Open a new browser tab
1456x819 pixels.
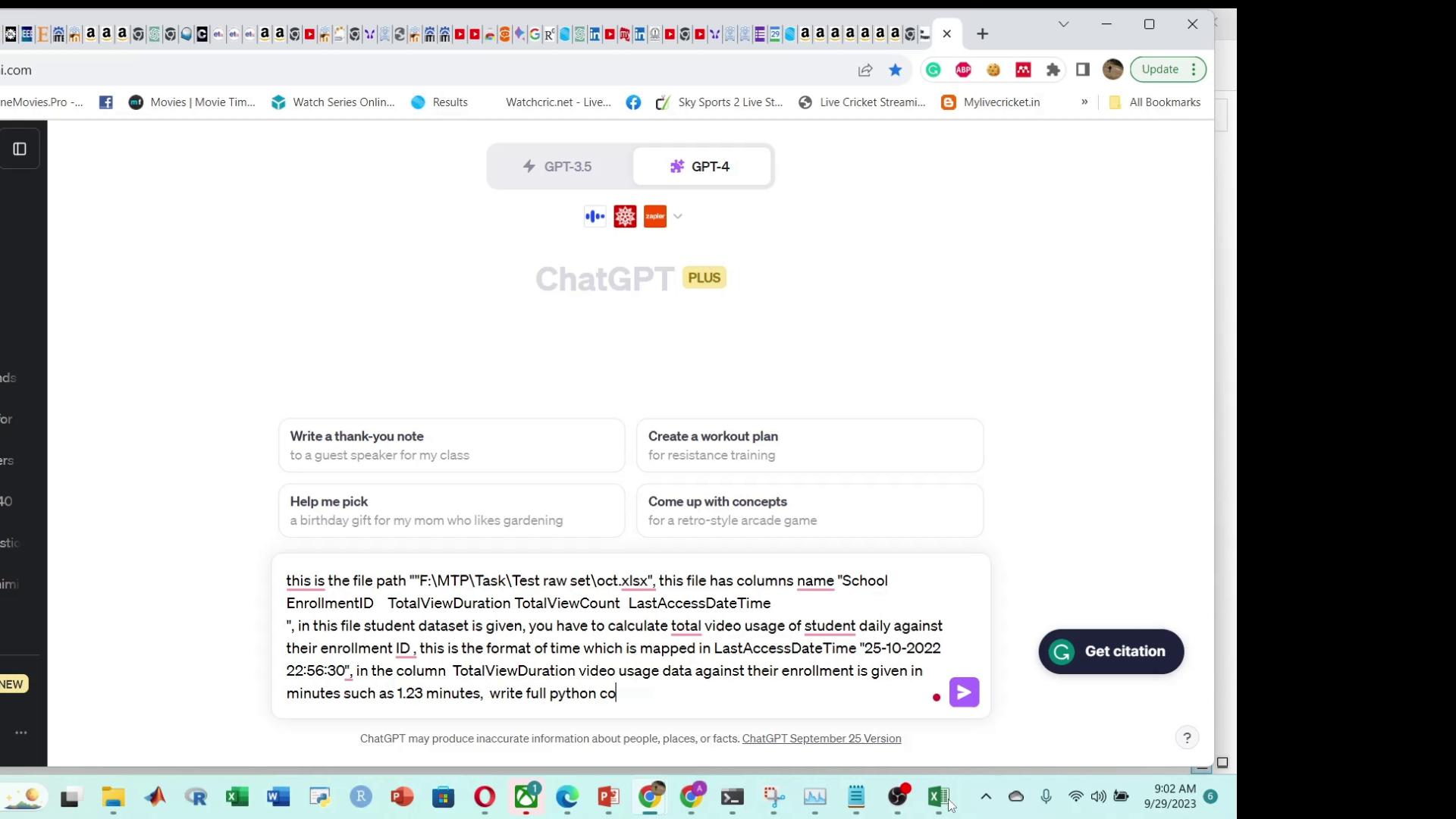(983, 34)
